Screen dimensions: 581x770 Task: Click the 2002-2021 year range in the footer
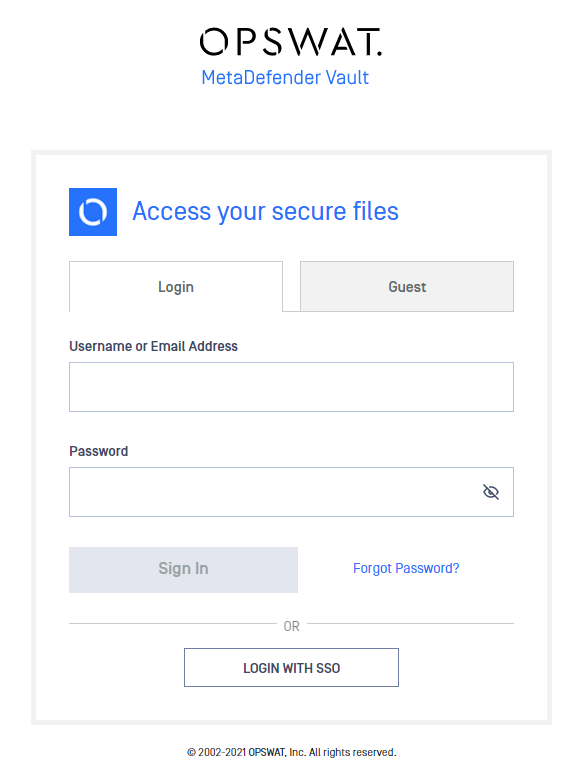[x=222, y=752]
